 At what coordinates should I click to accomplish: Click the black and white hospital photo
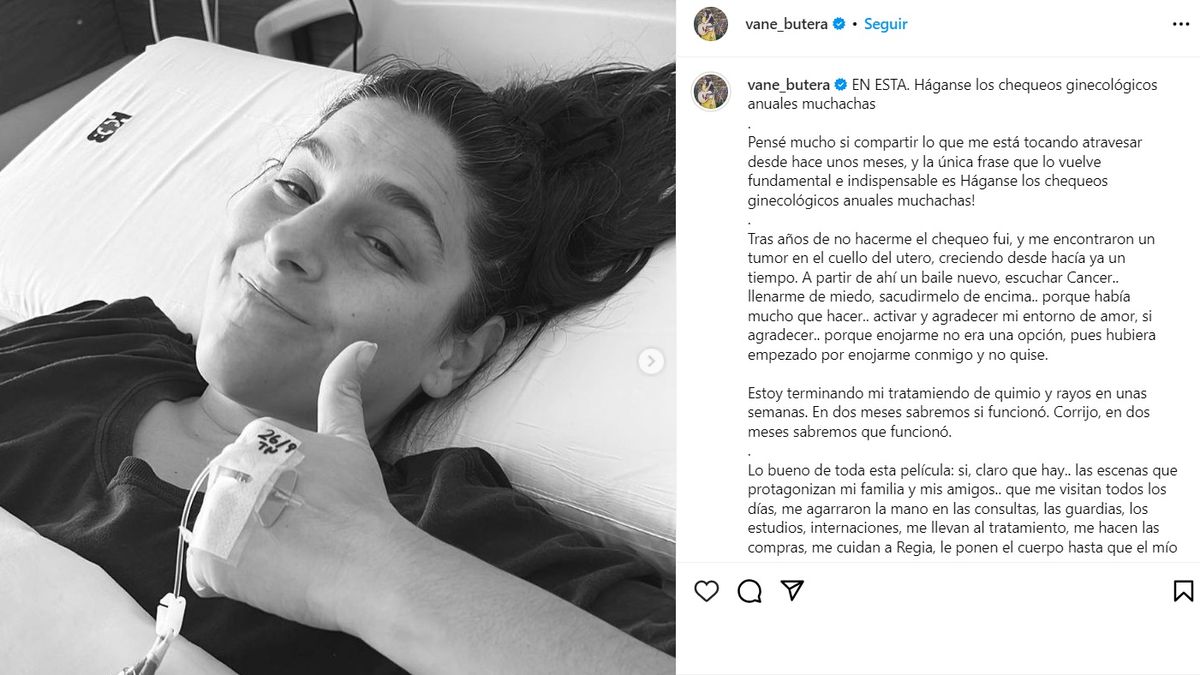click(338, 337)
